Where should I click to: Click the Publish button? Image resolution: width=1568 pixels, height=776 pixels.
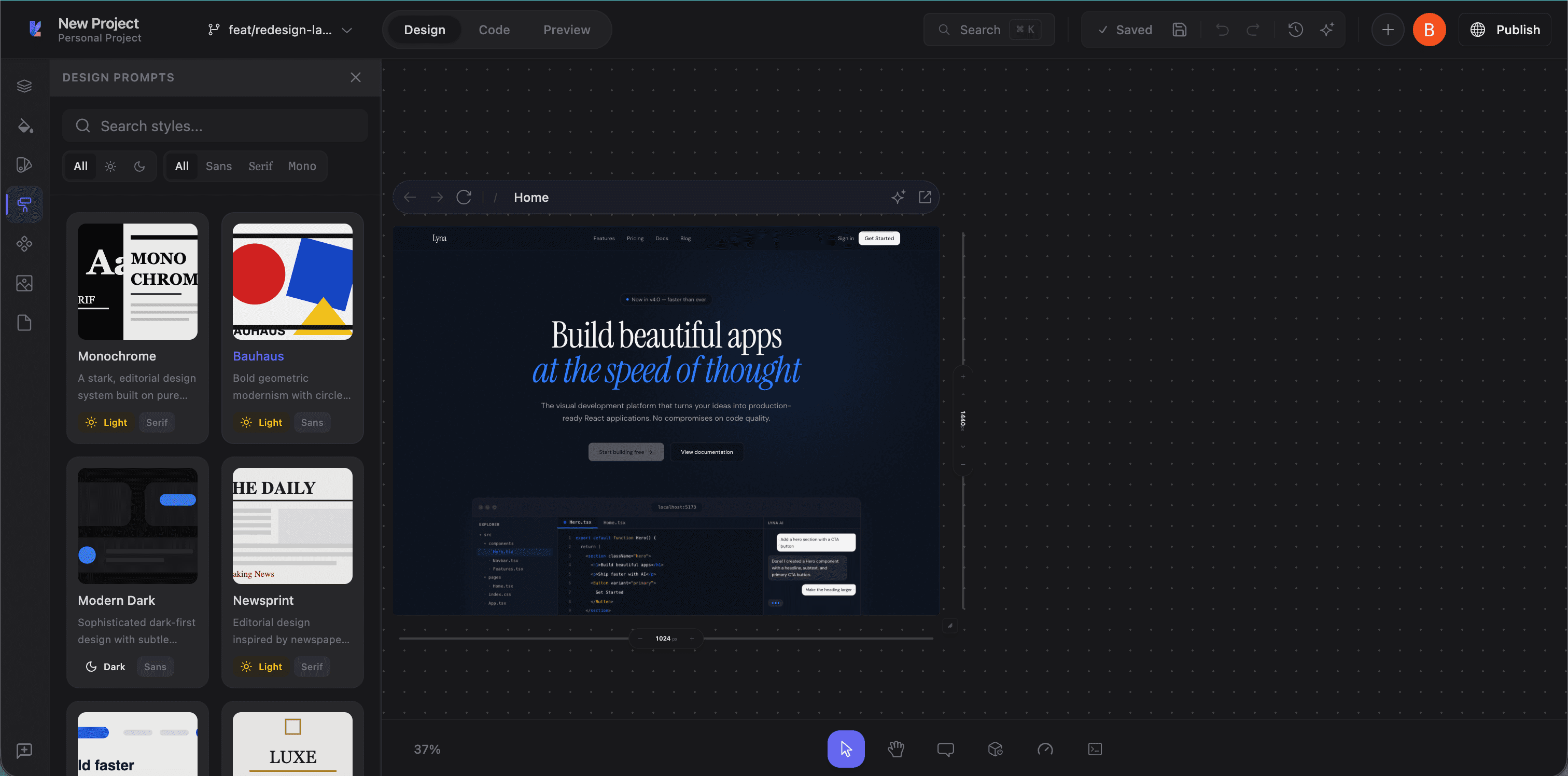click(x=1505, y=29)
